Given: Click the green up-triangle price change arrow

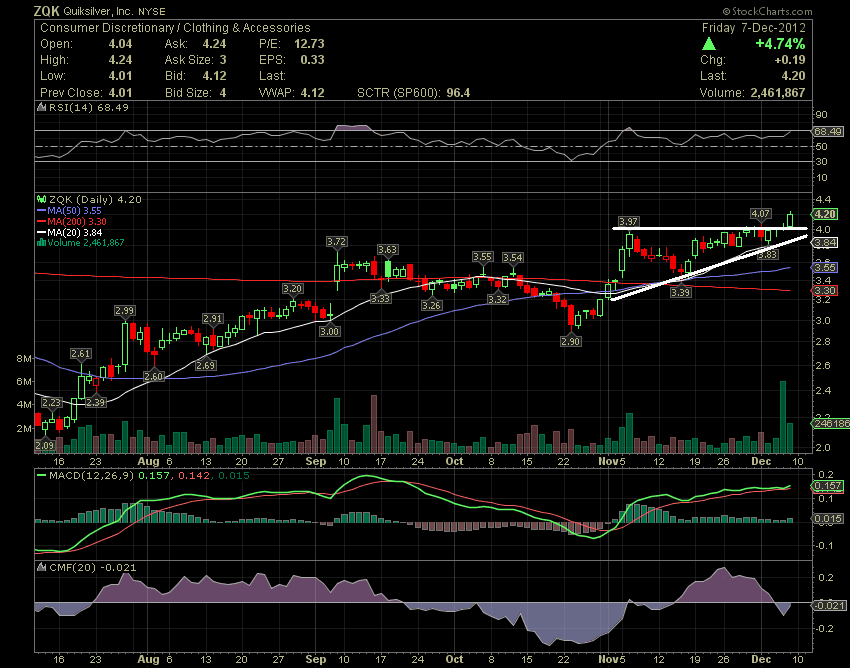Looking at the screenshot, I should point(709,44).
